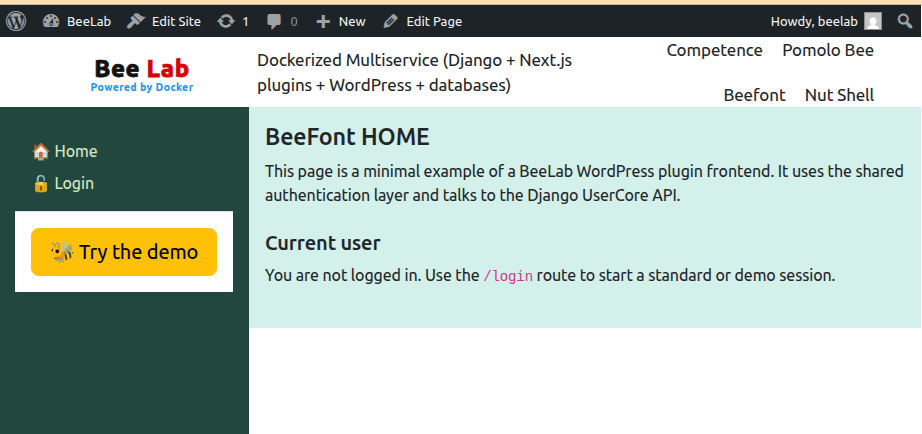Go to the Pomolo Bee menu item
This screenshot has height=434, width=922.
tap(828, 50)
